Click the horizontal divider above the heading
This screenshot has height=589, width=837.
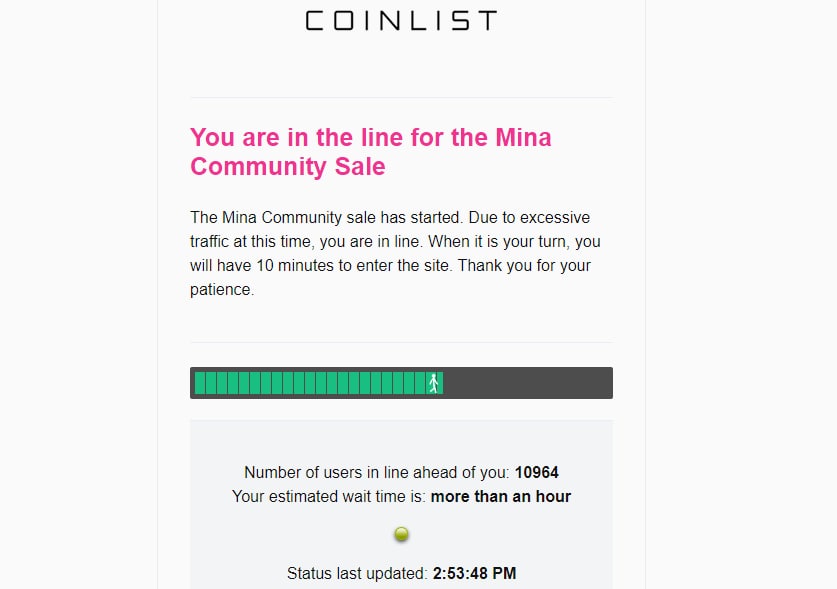point(401,98)
